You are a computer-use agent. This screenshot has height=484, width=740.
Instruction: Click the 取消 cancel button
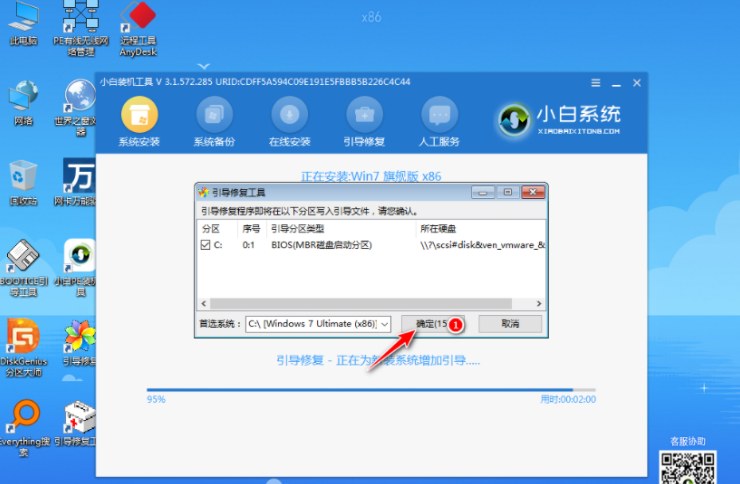pos(510,324)
